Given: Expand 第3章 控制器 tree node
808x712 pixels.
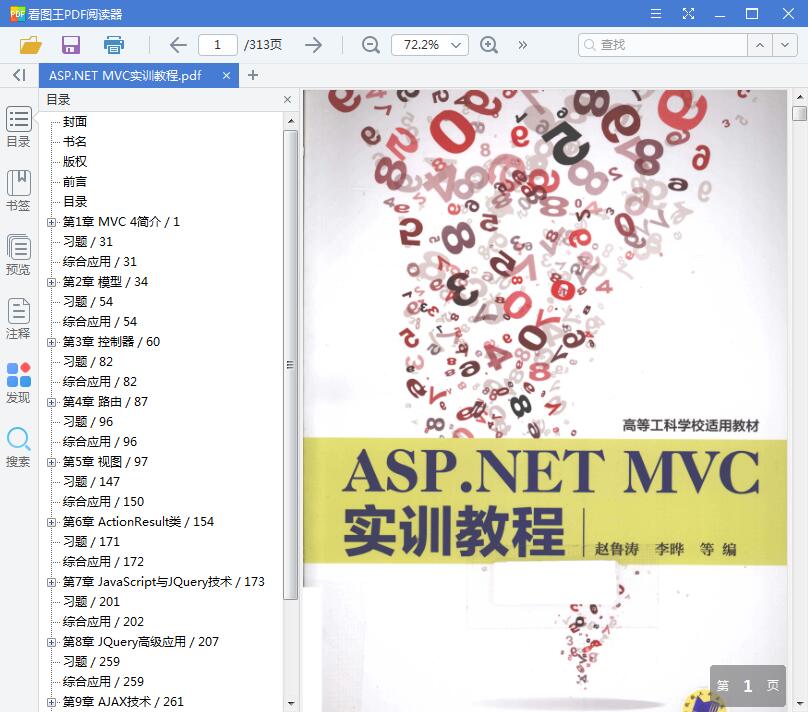Looking at the screenshot, I should [x=51, y=342].
